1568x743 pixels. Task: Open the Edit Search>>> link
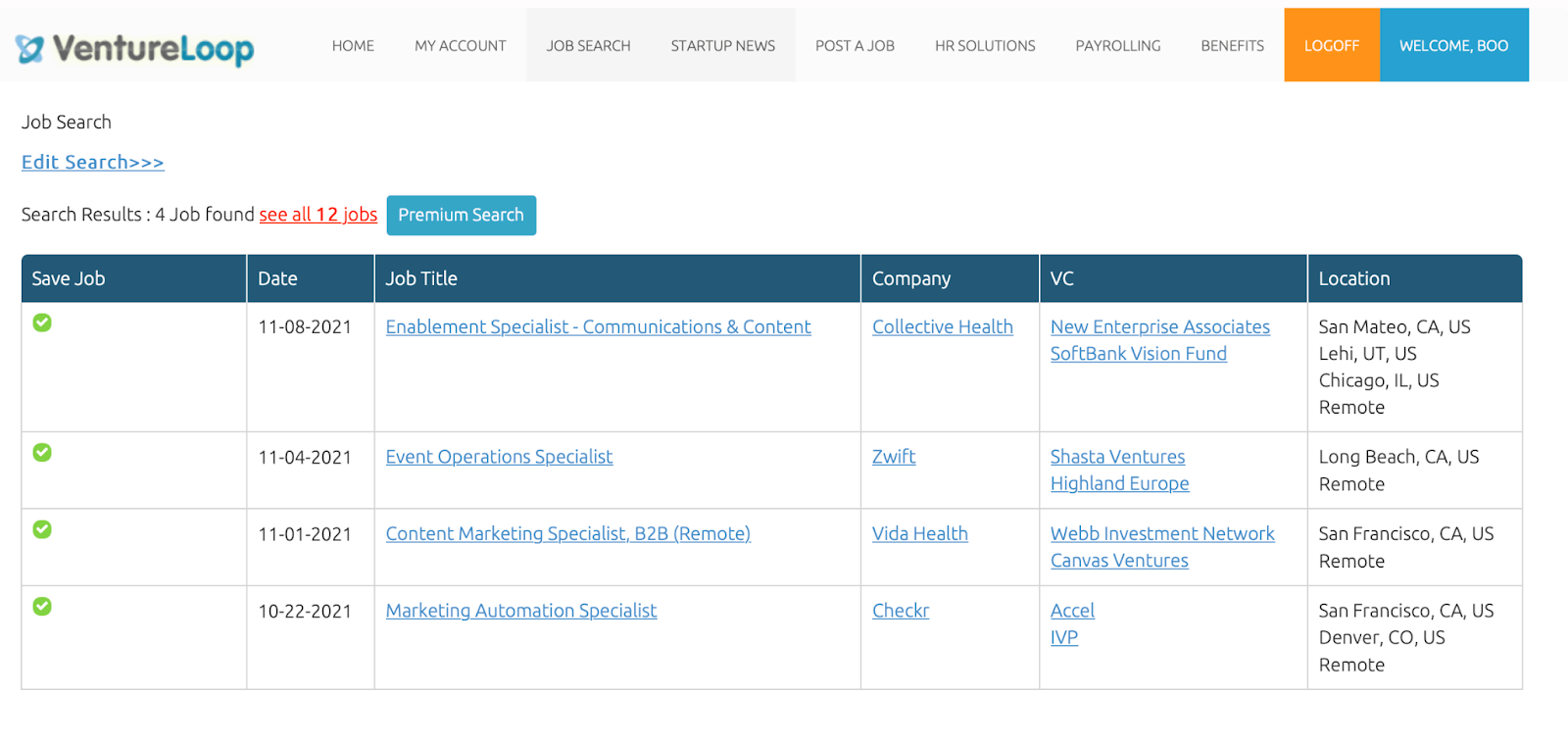pos(93,162)
